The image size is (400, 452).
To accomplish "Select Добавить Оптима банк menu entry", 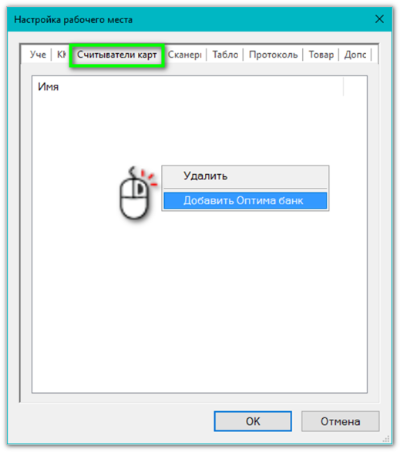I will coord(245,200).
